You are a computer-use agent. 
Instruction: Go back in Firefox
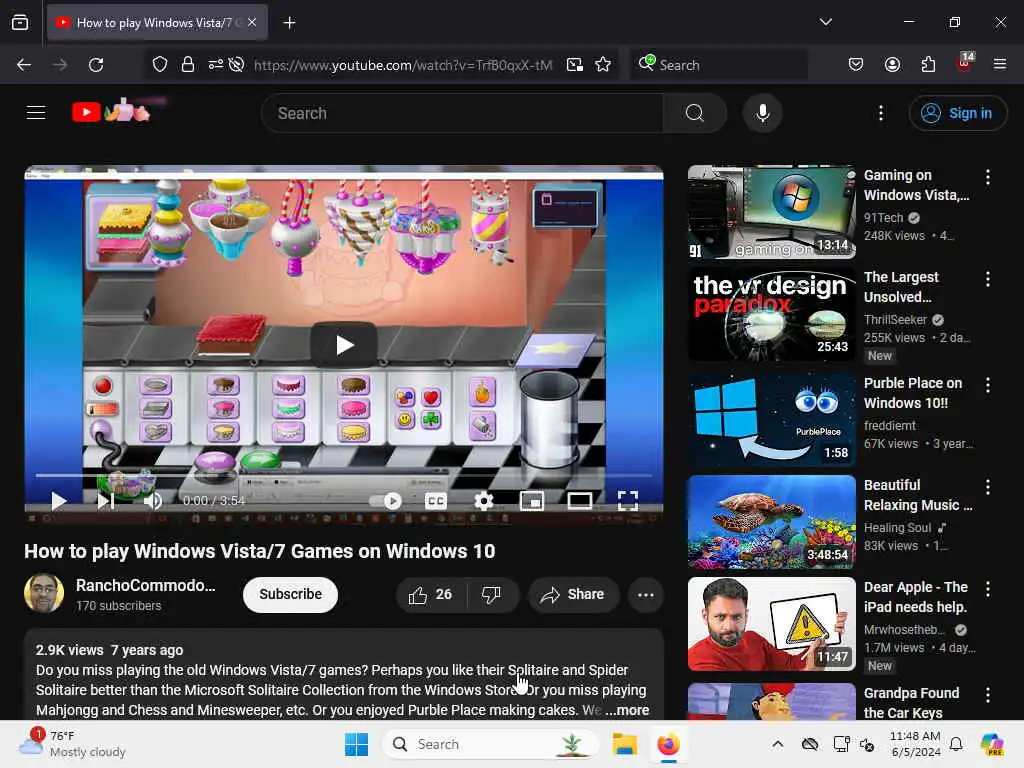tap(24, 65)
